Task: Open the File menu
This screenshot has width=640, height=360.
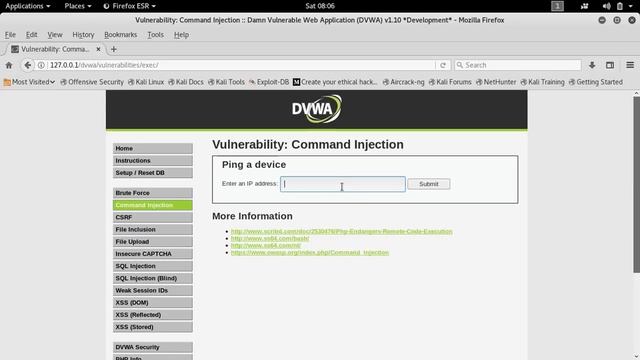Action: (x=10, y=35)
